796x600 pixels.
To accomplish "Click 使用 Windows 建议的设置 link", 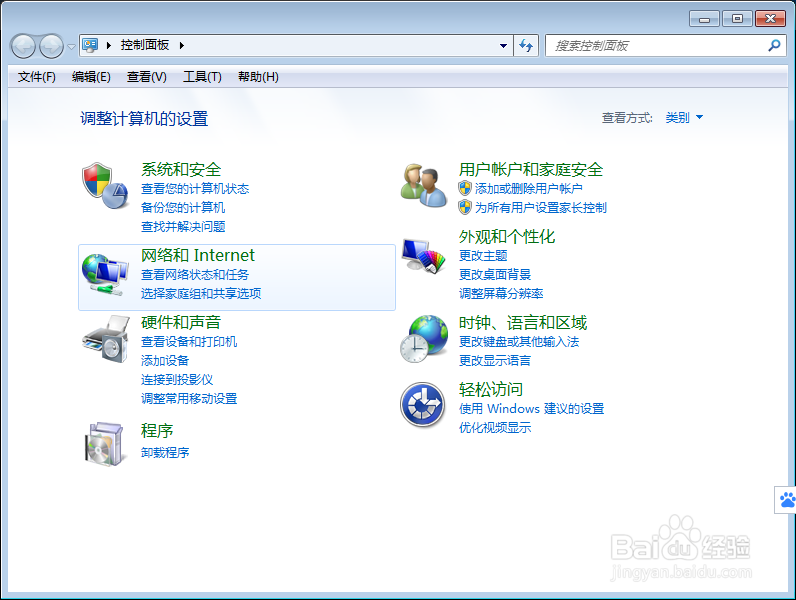I will 532,409.
